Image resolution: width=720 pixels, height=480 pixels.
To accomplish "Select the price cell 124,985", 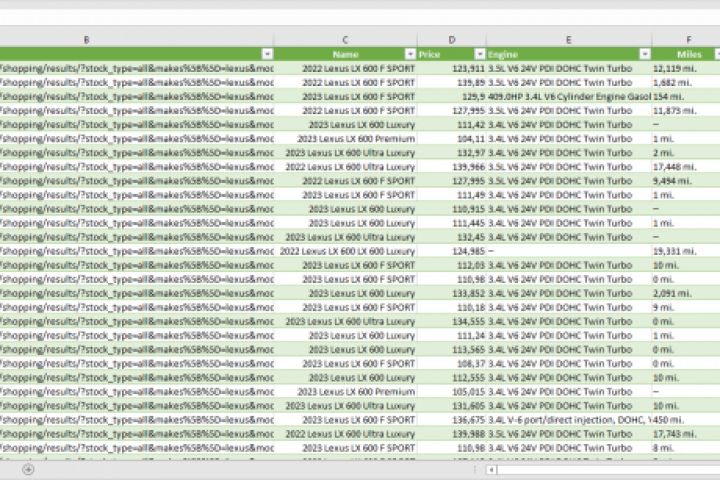I will (451, 251).
